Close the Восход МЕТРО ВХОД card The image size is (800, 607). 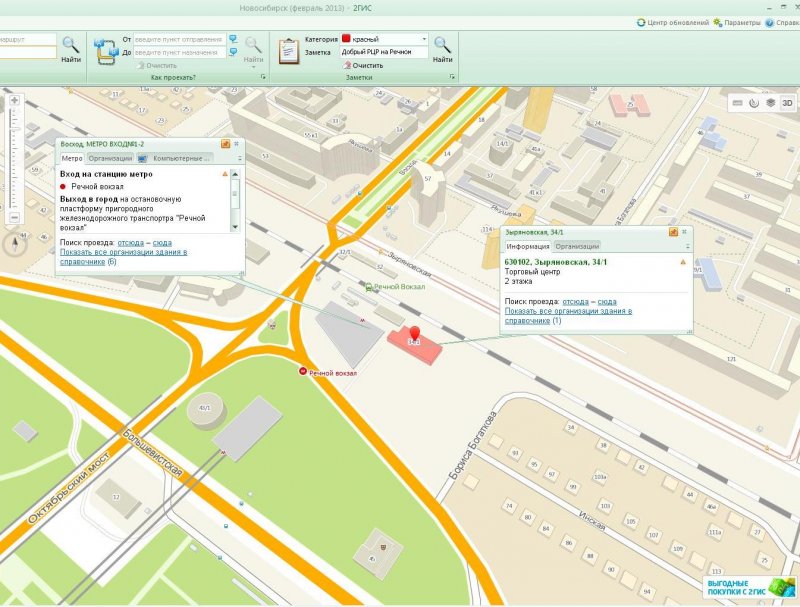pyautogui.click(x=236, y=144)
